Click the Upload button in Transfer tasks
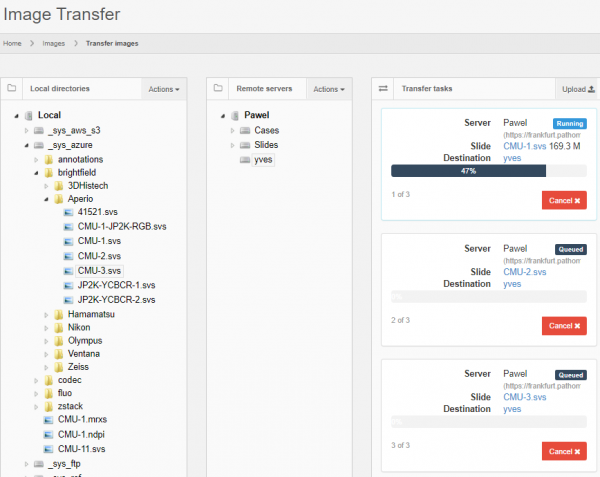 (577, 89)
